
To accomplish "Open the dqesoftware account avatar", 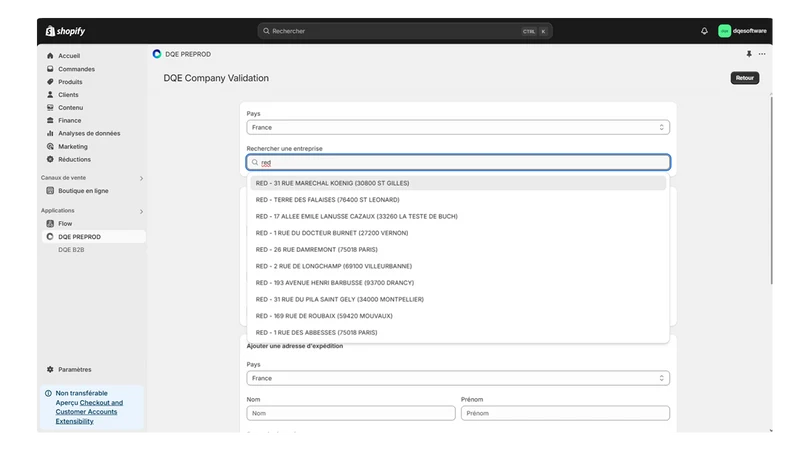I will point(724,31).
